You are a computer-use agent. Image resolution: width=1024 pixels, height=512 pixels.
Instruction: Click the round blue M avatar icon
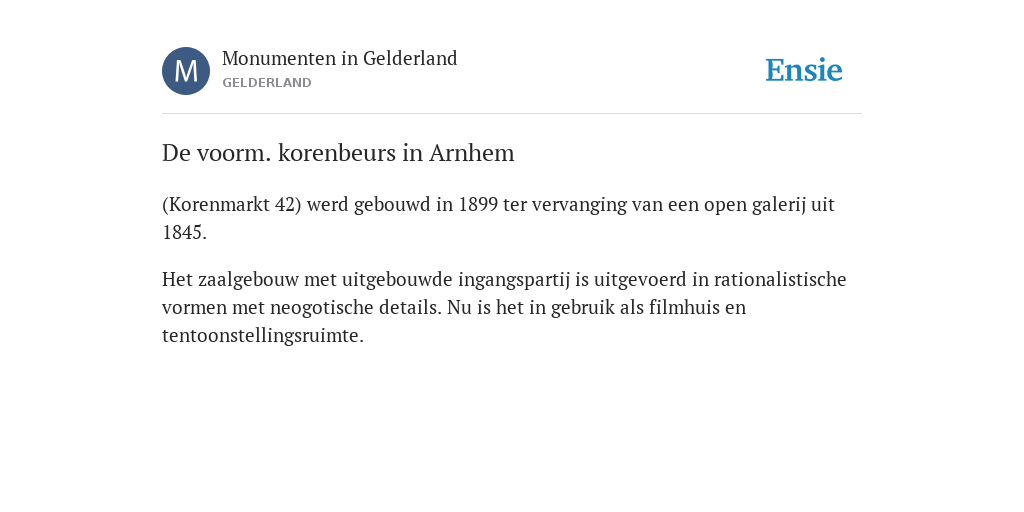(x=186, y=71)
